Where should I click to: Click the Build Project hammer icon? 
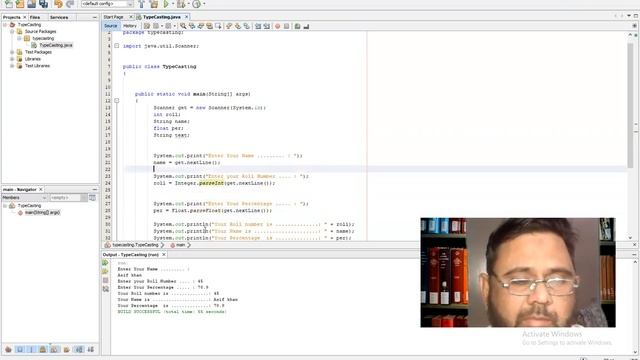[x=142, y=4]
